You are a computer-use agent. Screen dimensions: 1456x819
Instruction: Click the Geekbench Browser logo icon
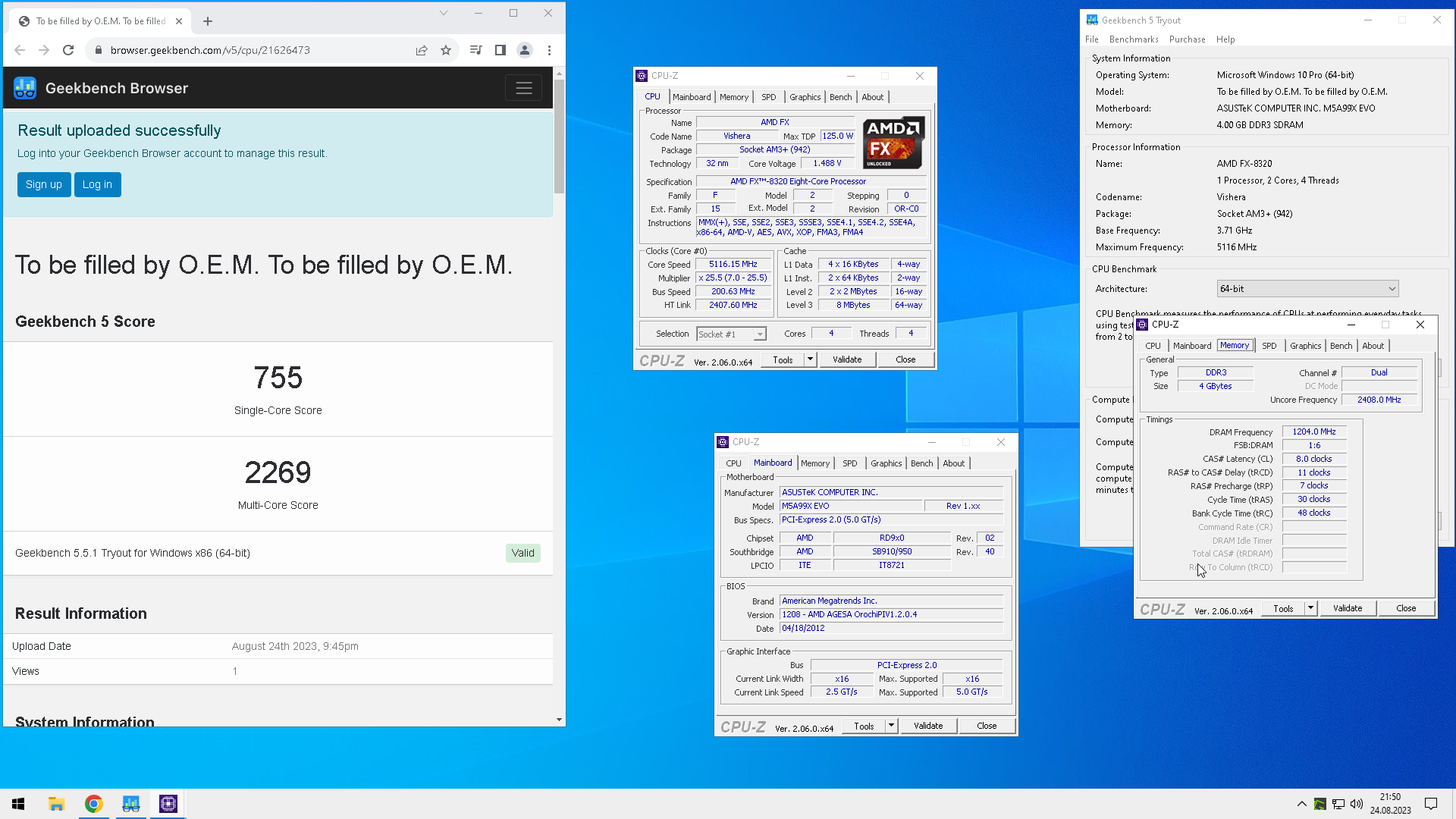coord(25,88)
